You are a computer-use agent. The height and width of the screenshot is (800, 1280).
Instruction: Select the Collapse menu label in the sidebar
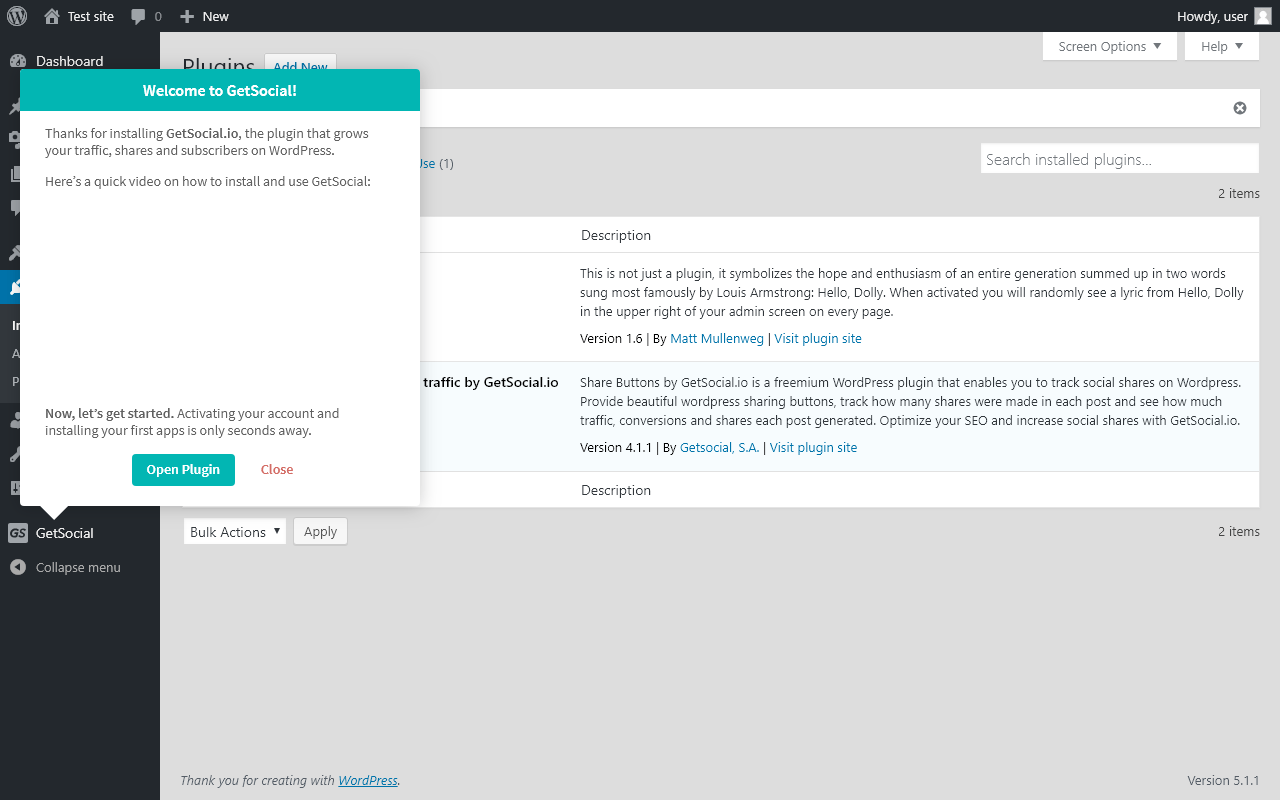[78, 567]
